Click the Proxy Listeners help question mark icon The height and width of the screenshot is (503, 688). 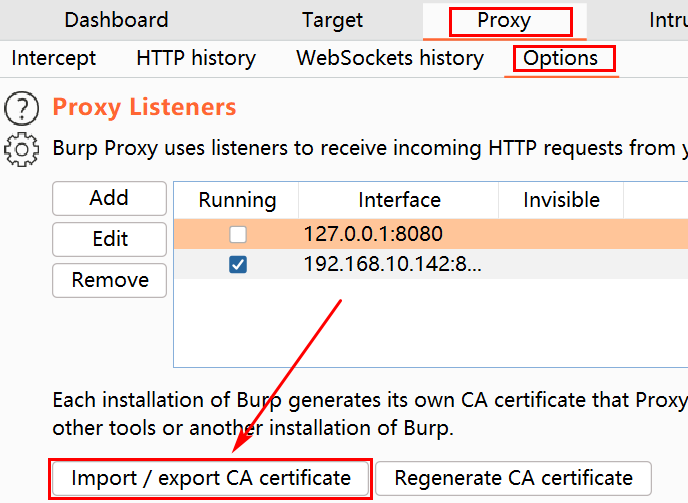21,108
